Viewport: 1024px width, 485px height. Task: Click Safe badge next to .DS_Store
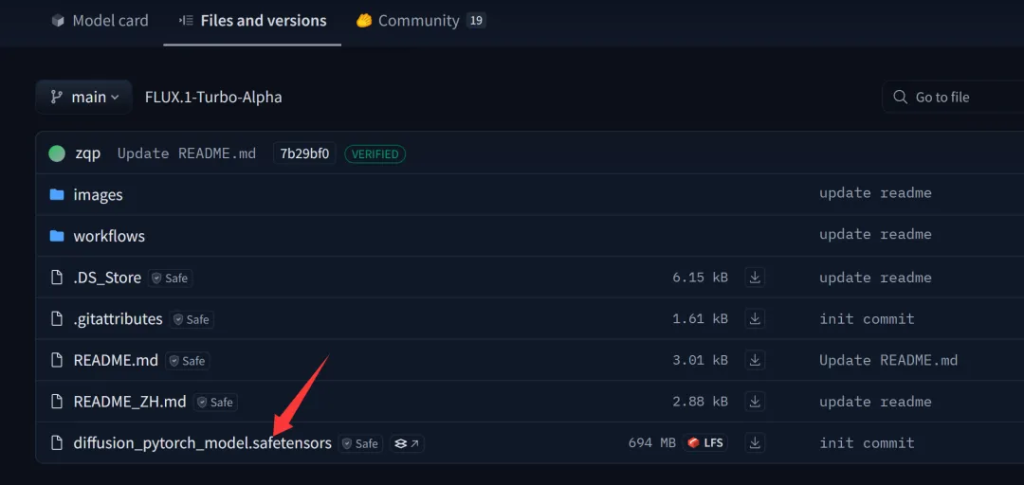(x=170, y=278)
